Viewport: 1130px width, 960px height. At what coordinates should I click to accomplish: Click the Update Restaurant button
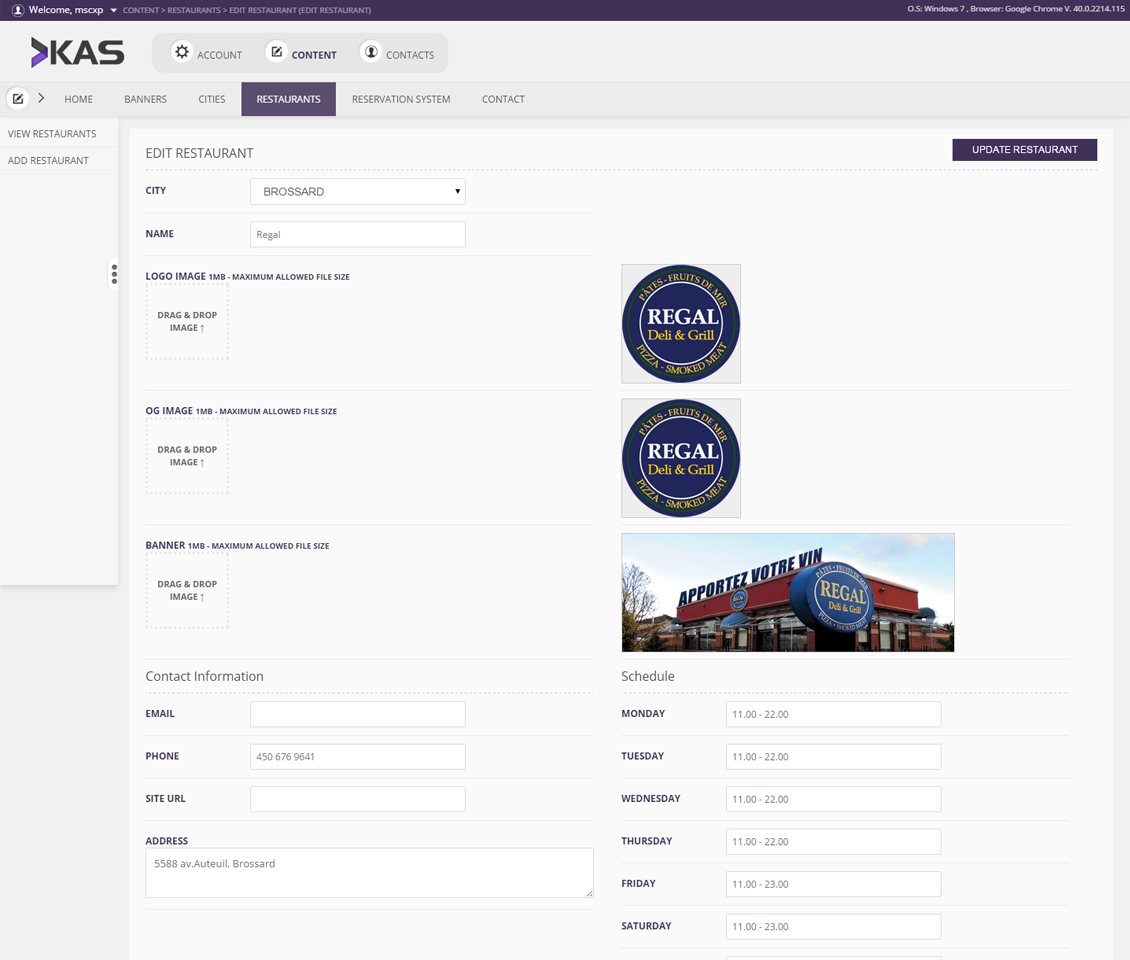click(x=1025, y=150)
